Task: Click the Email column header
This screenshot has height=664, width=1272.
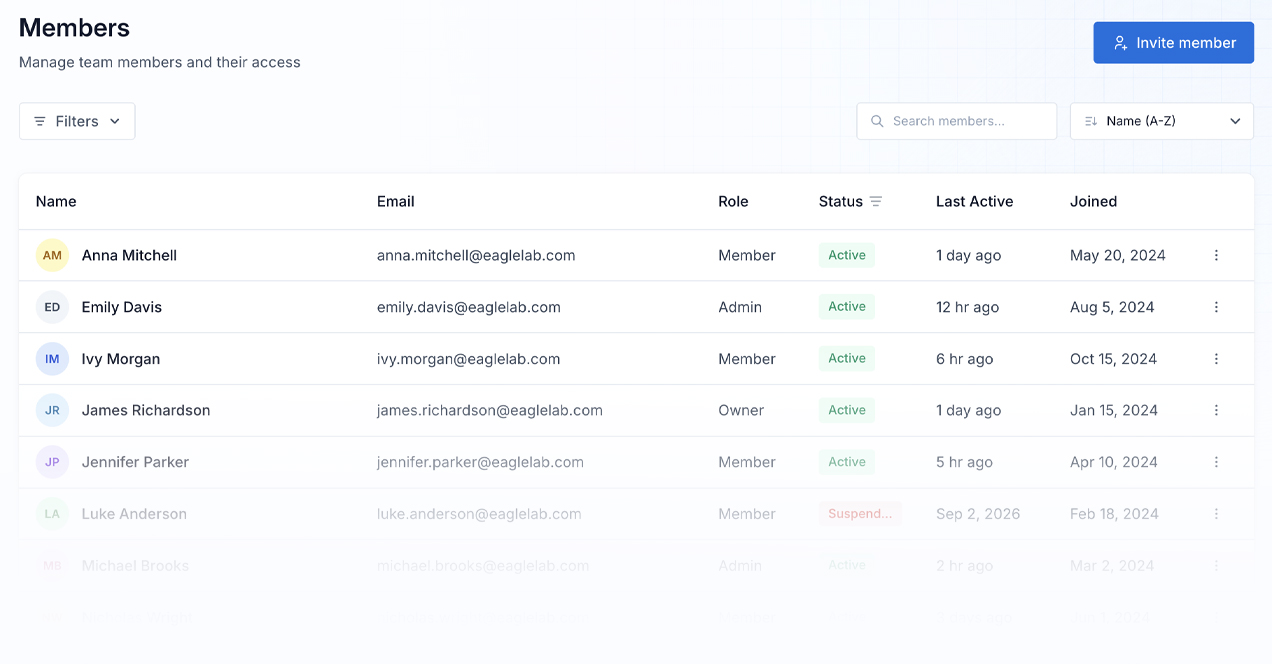Action: 396,202
